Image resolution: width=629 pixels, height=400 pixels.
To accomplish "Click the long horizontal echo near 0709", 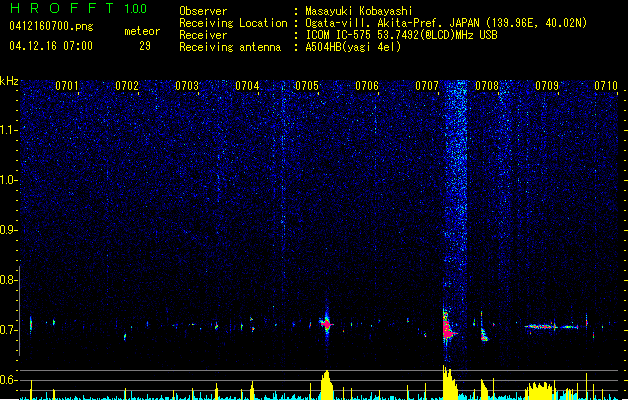I will click(552, 327).
